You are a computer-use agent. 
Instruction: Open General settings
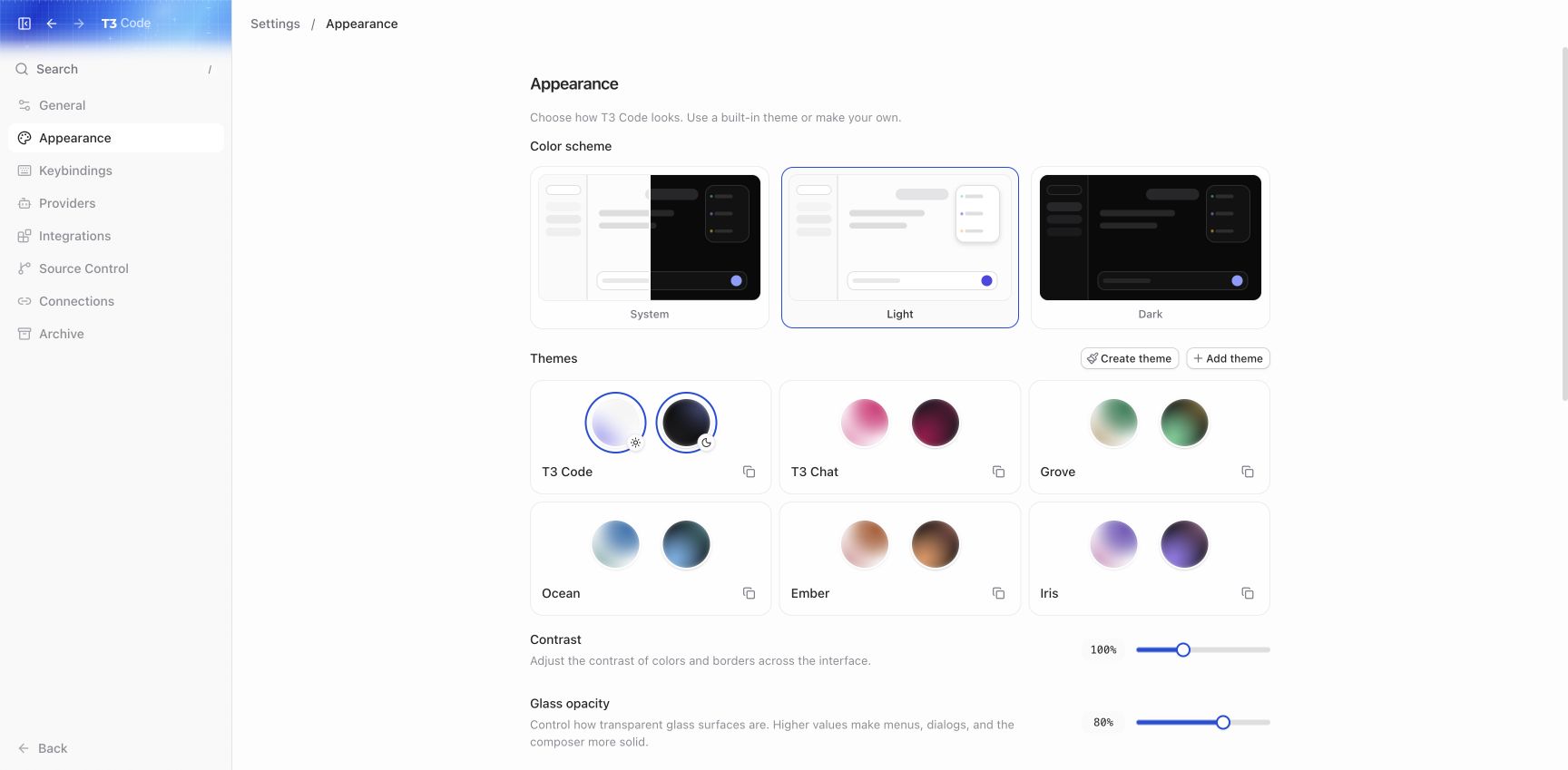click(x=116, y=105)
